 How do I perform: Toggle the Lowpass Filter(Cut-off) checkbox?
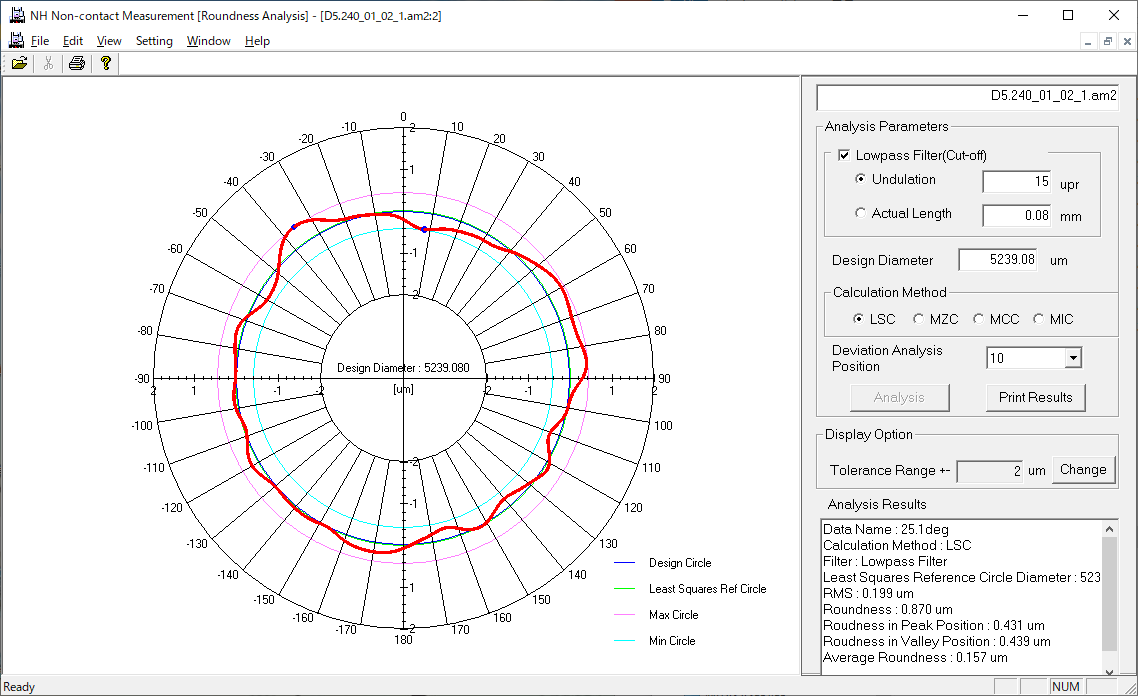click(844, 155)
